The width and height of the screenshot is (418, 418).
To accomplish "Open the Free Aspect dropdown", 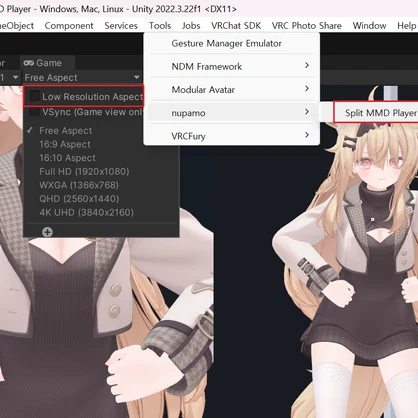I will click(82, 78).
